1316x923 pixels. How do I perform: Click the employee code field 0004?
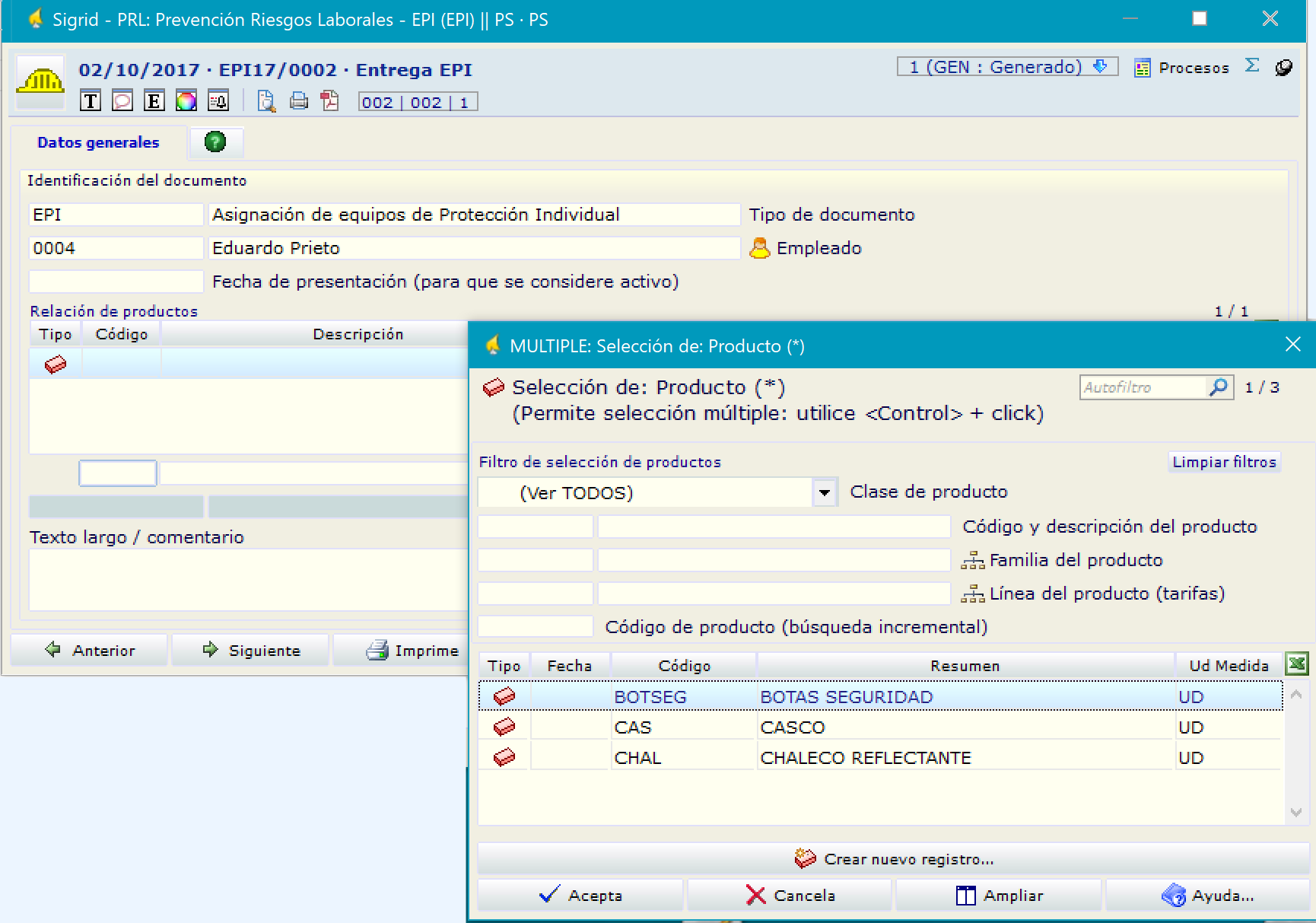pyautogui.click(x=116, y=248)
